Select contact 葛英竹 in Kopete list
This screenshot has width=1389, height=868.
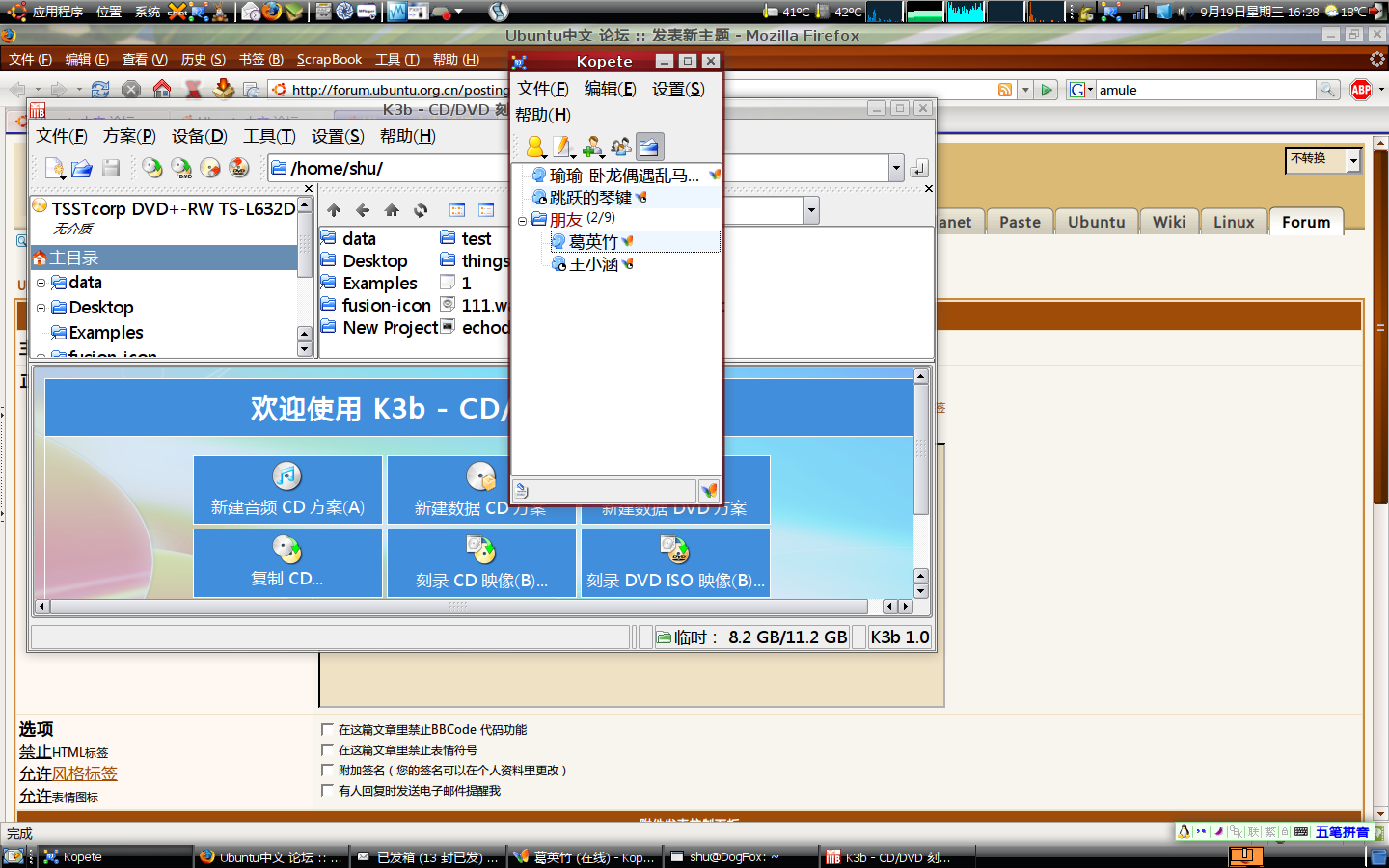(635, 241)
